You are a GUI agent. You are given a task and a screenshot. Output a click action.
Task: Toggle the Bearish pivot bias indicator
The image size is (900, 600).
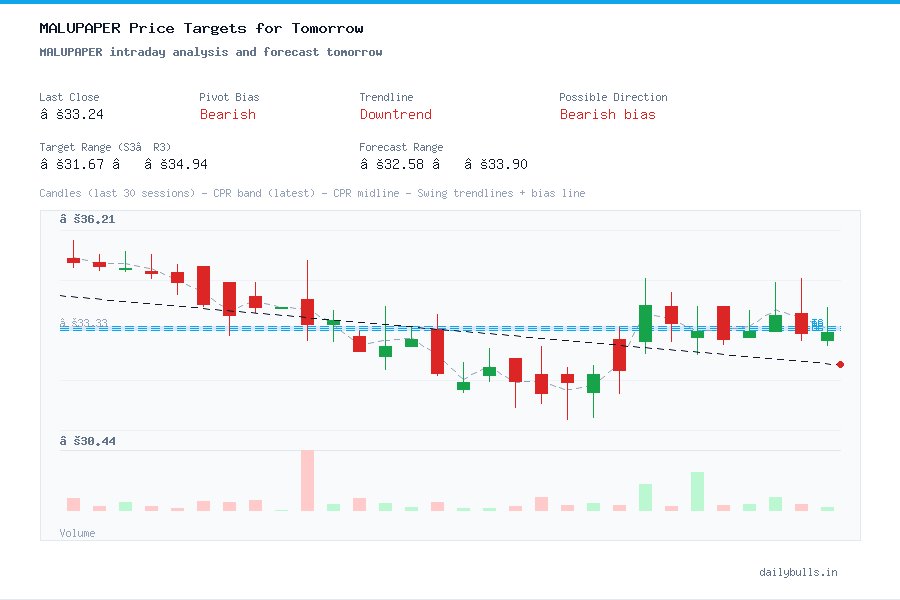(x=228, y=116)
